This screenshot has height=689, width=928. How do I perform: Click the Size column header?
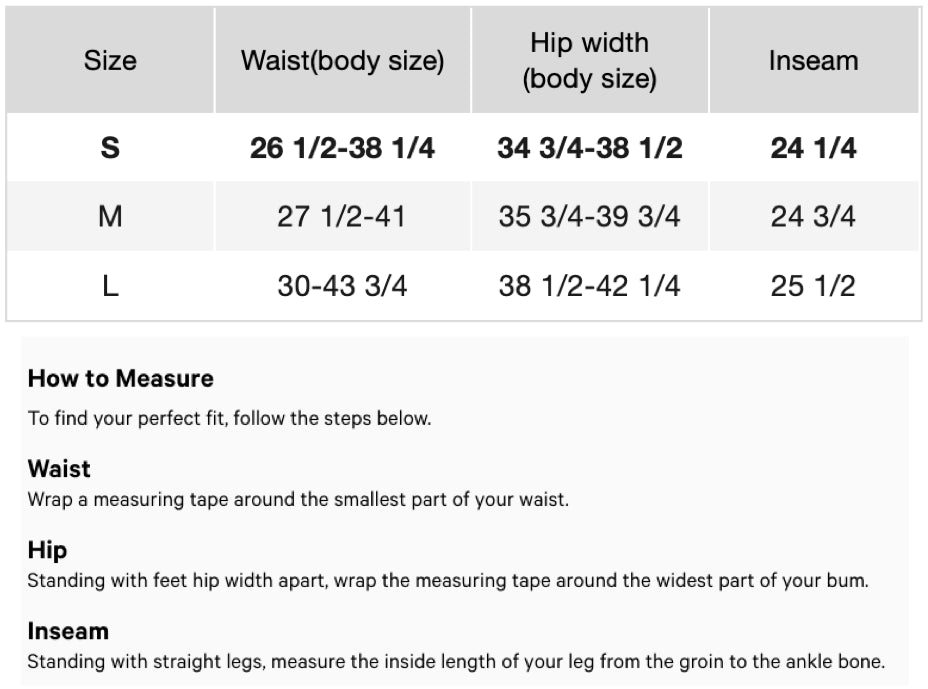[110, 61]
